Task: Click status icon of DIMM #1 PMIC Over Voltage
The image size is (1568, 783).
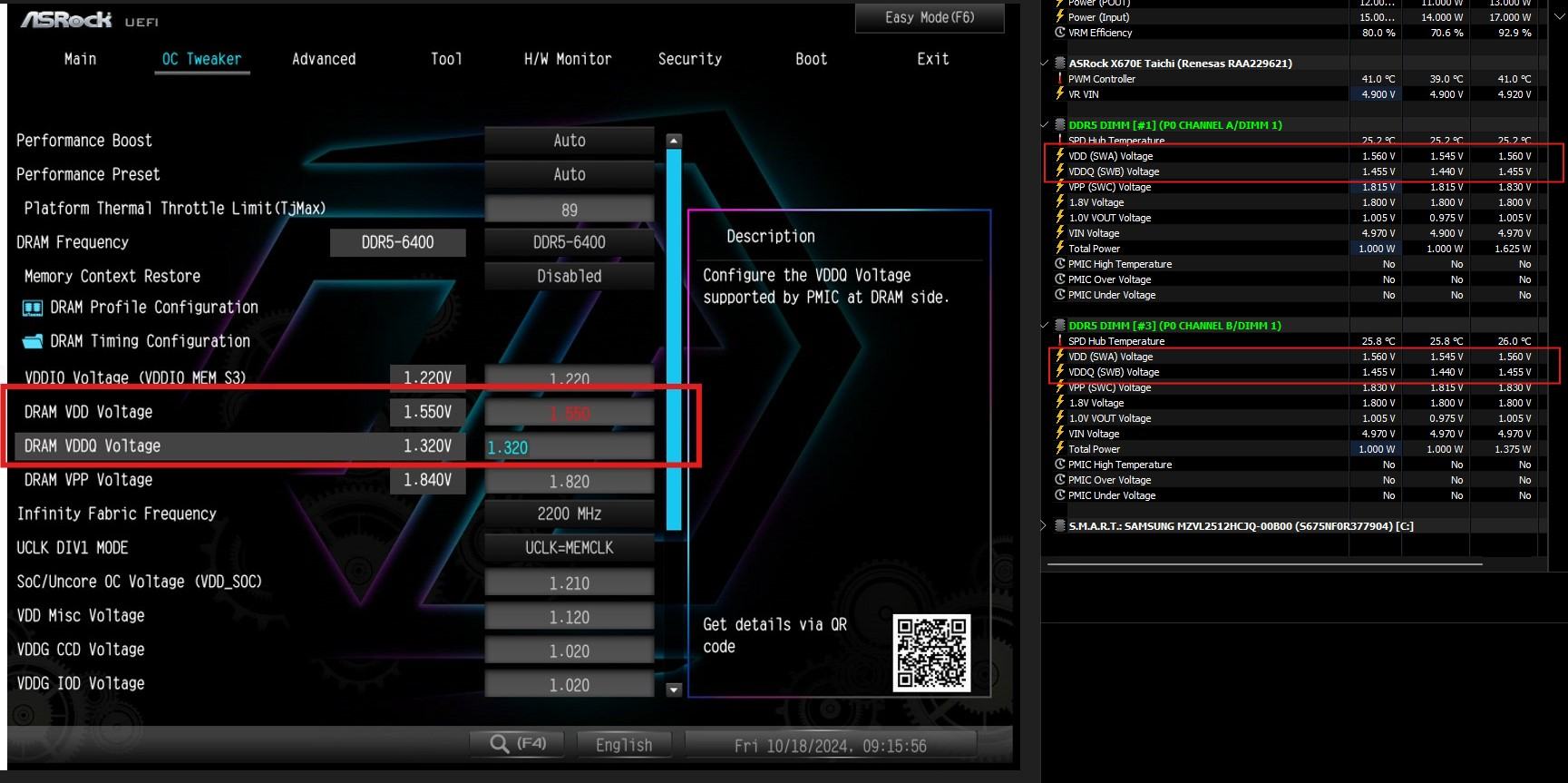Action: tap(1059, 279)
